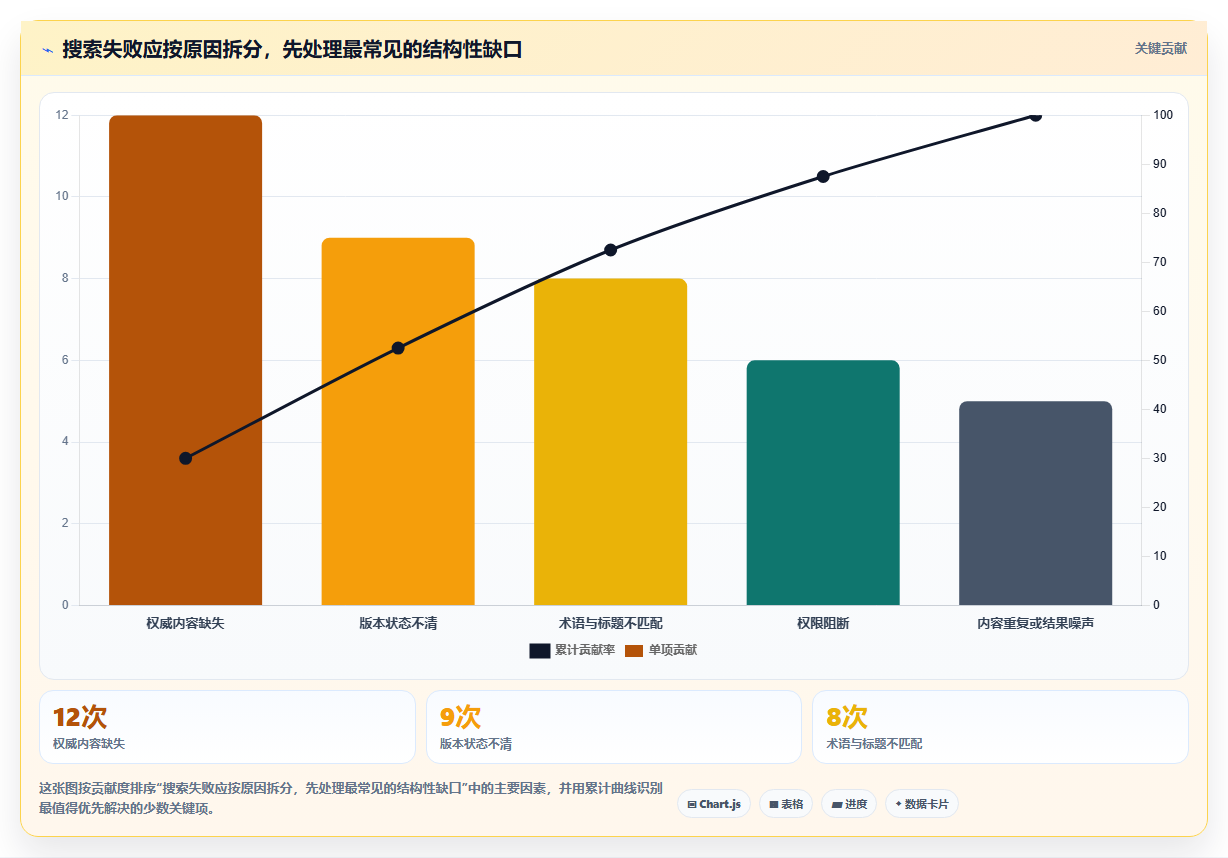This screenshot has width=1228, height=858.
Task: Click the 表格 tag chip
Action: point(786,804)
